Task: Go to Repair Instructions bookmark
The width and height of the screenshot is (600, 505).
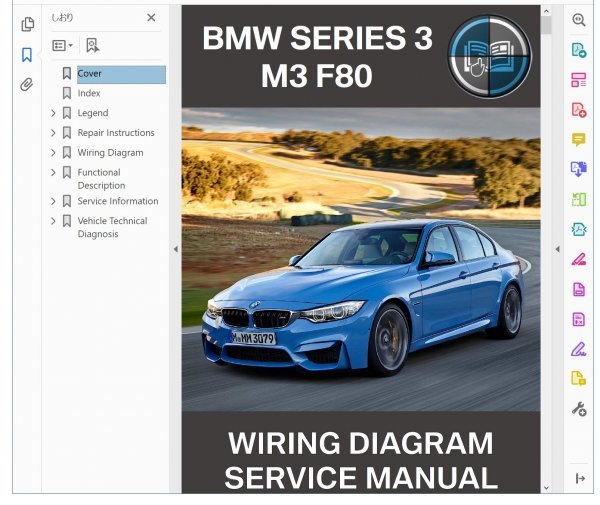Action: tap(116, 133)
